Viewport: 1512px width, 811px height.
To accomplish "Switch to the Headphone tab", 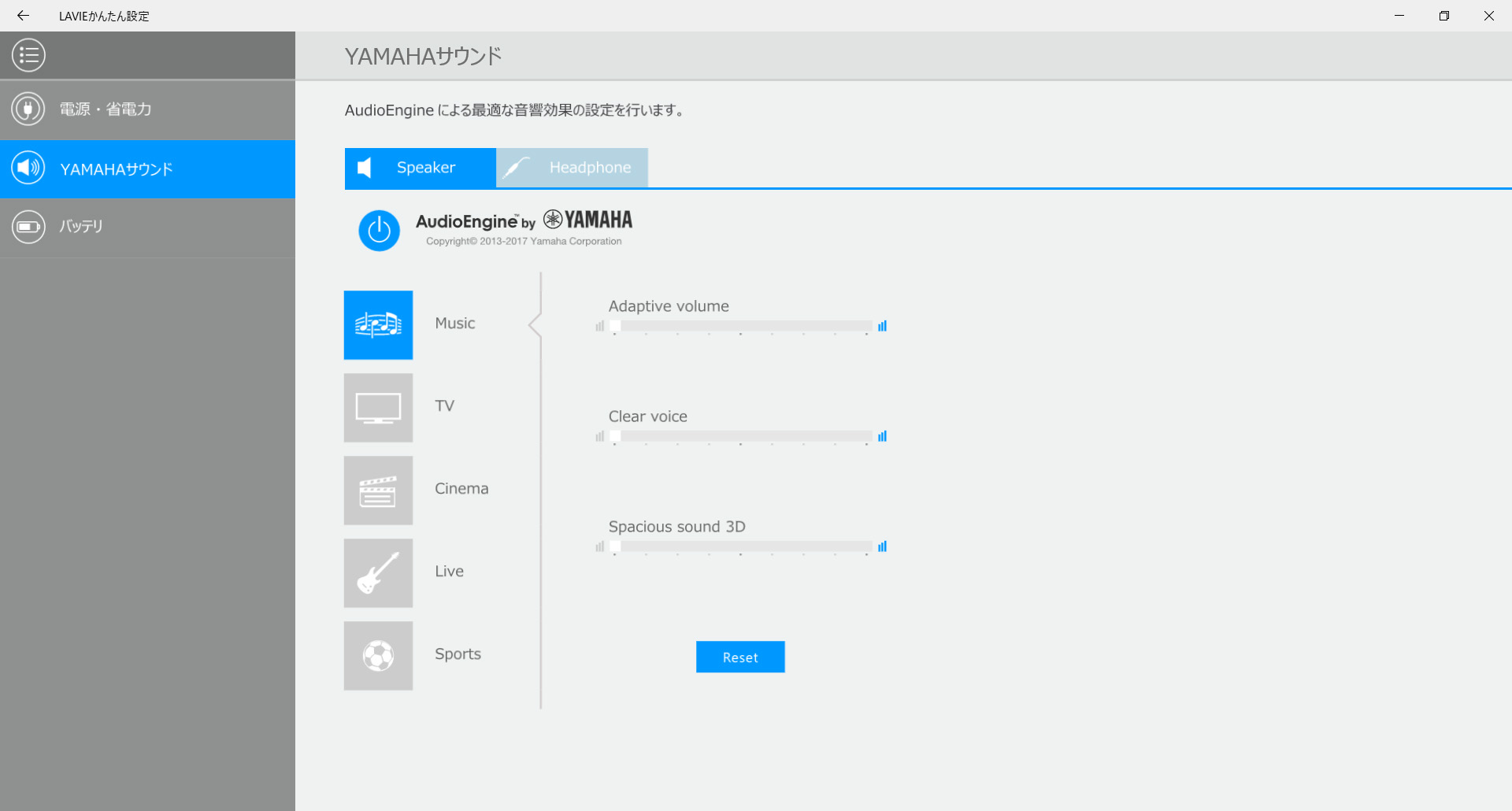I will pyautogui.click(x=573, y=168).
